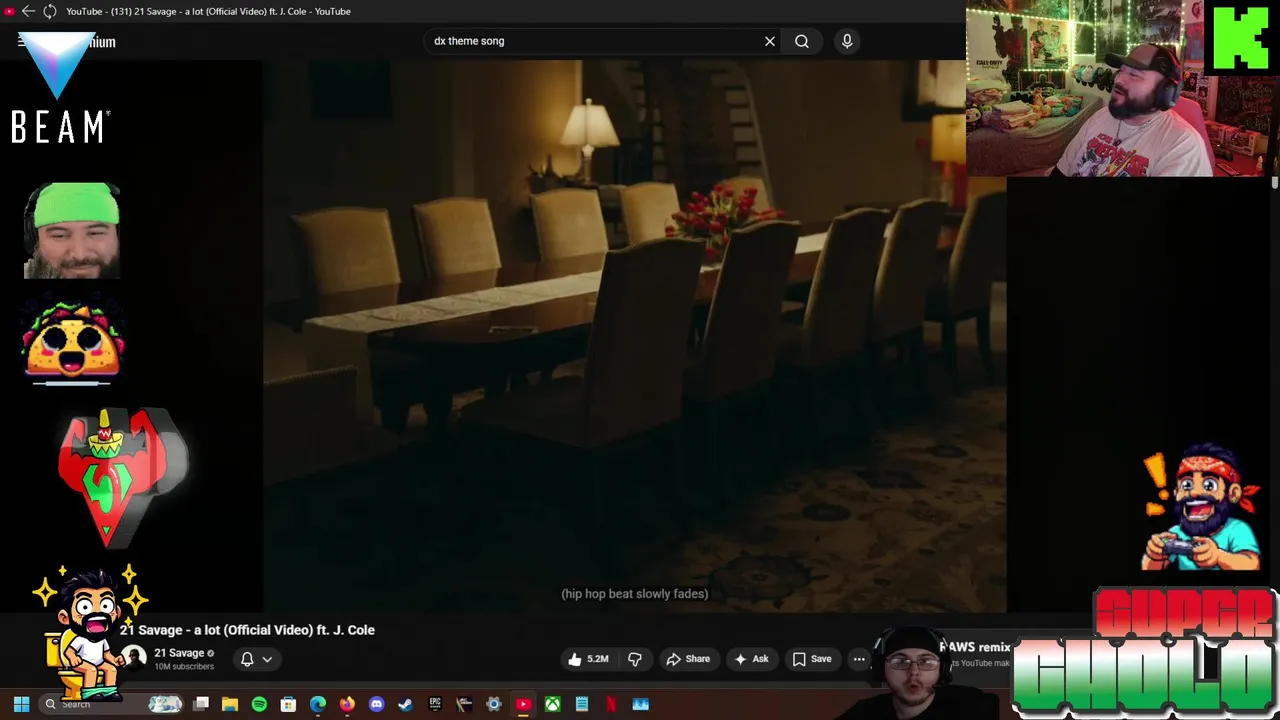Open Microsoft Store from the taskbar

[288, 704]
